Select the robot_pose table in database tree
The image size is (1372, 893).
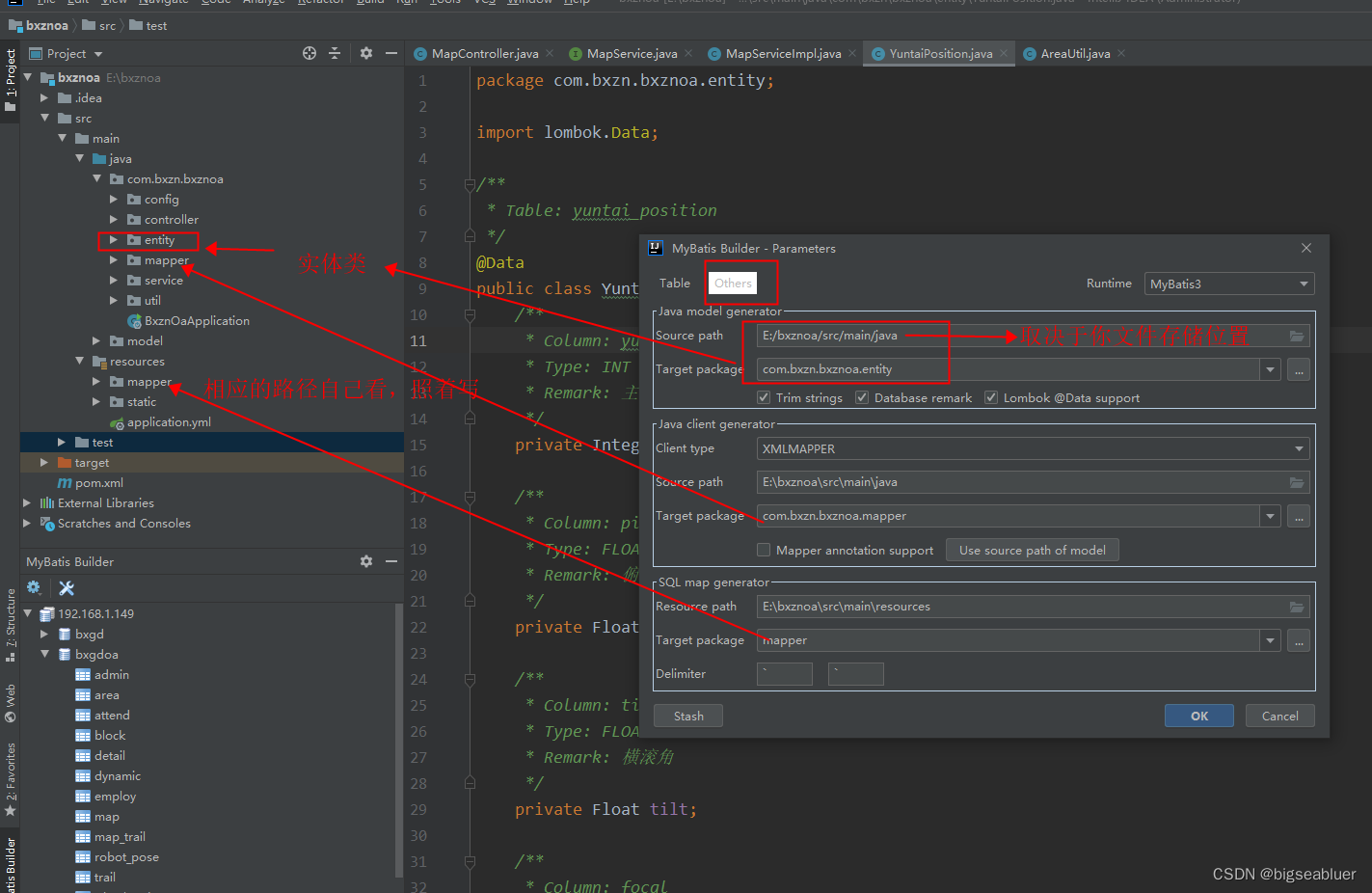(x=126, y=857)
